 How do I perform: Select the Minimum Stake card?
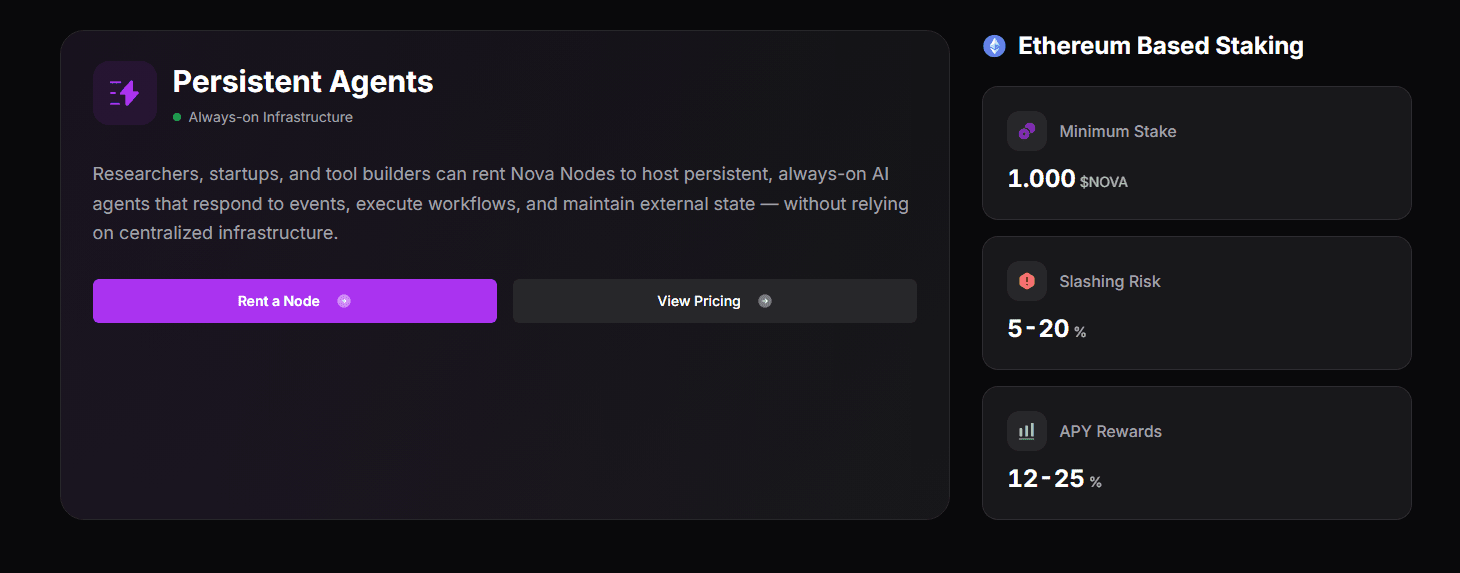point(1197,153)
